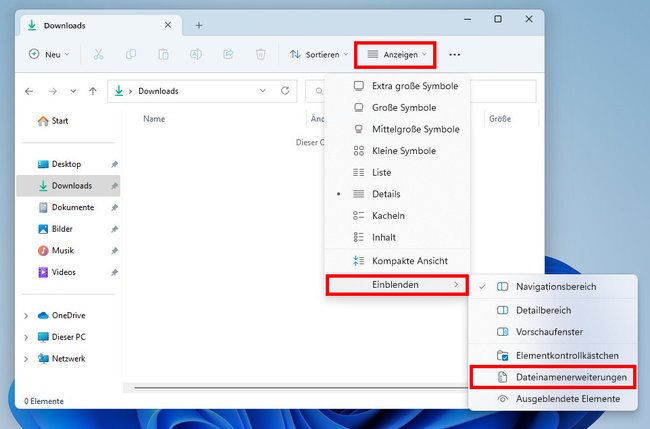The image size is (650, 429).
Task: Go back with the left arrow
Action: (x=29, y=91)
